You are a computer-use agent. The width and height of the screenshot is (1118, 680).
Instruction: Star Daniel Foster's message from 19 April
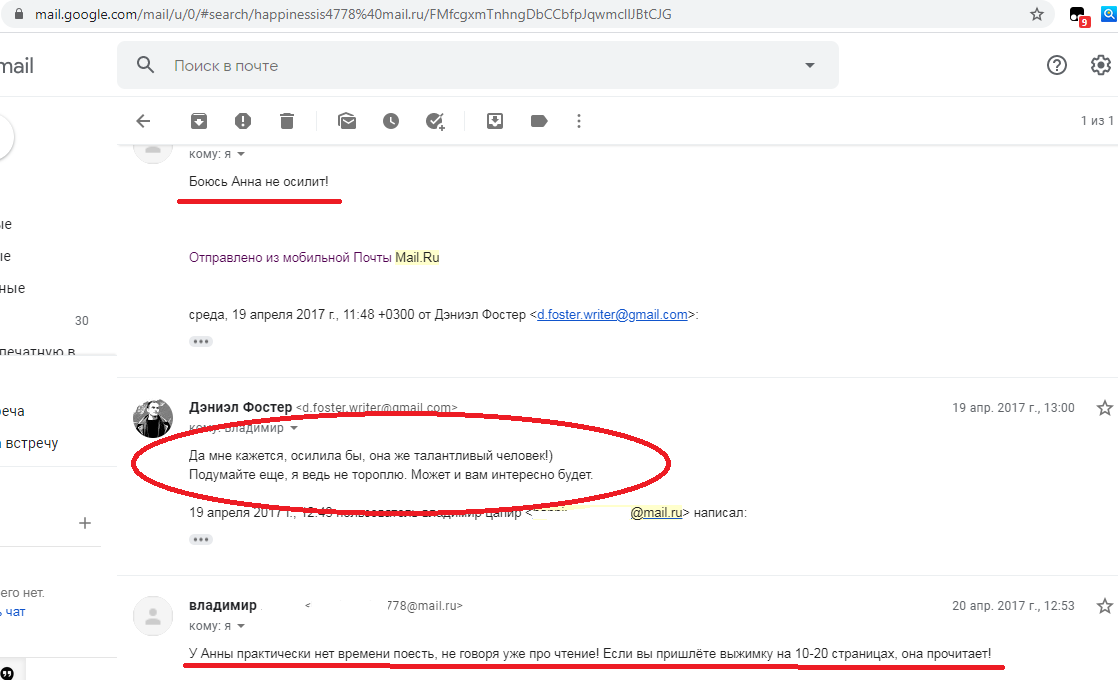1104,408
